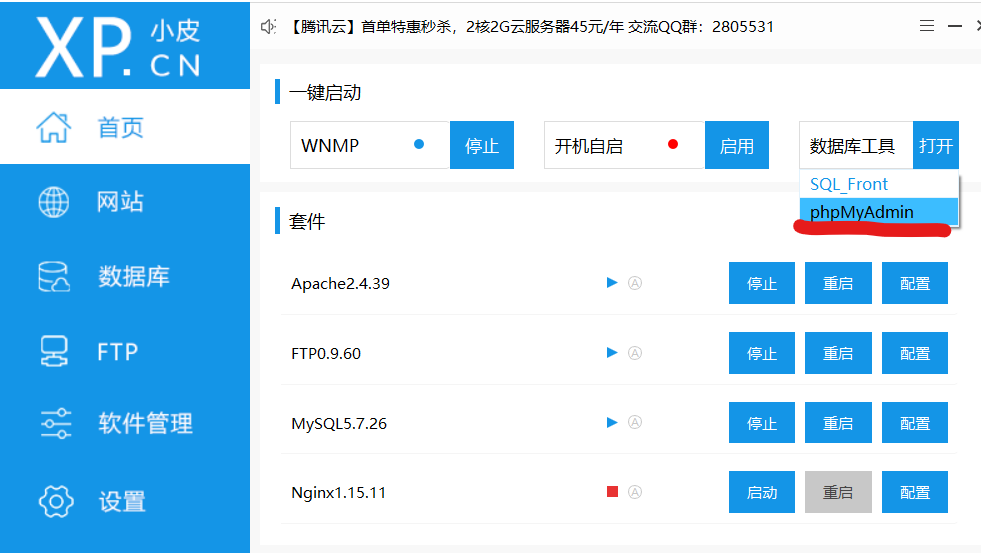Choose SQL_Front from the dropdown
981x553 pixels.
click(879, 184)
